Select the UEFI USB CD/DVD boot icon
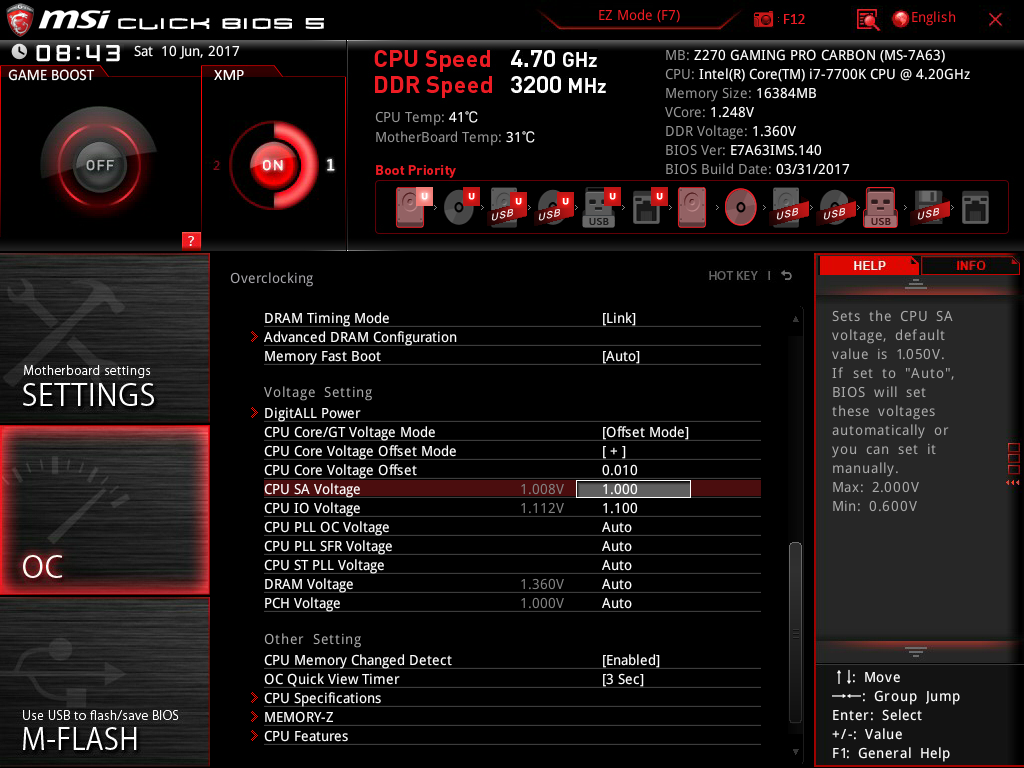The image size is (1024, 768). (x=554, y=207)
